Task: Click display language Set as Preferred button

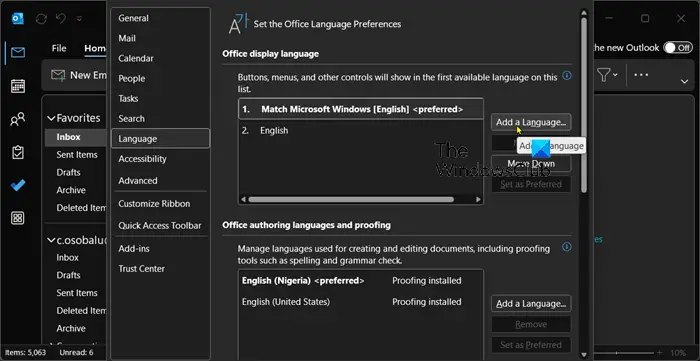Action: click(531, 184)
